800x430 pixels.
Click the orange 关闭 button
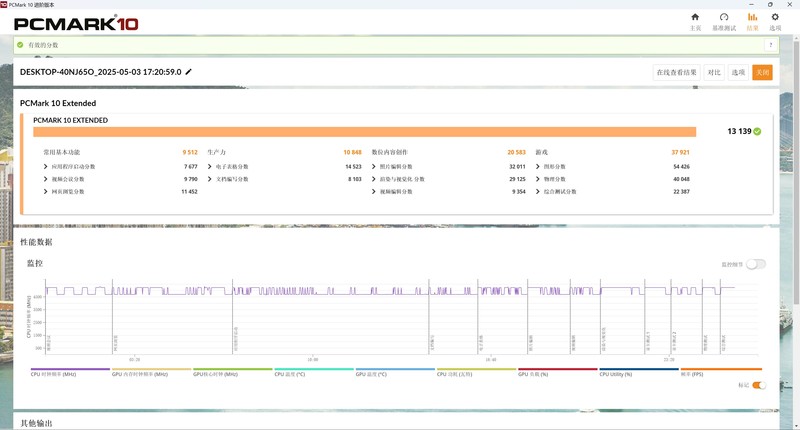click(x=762, y=72)
